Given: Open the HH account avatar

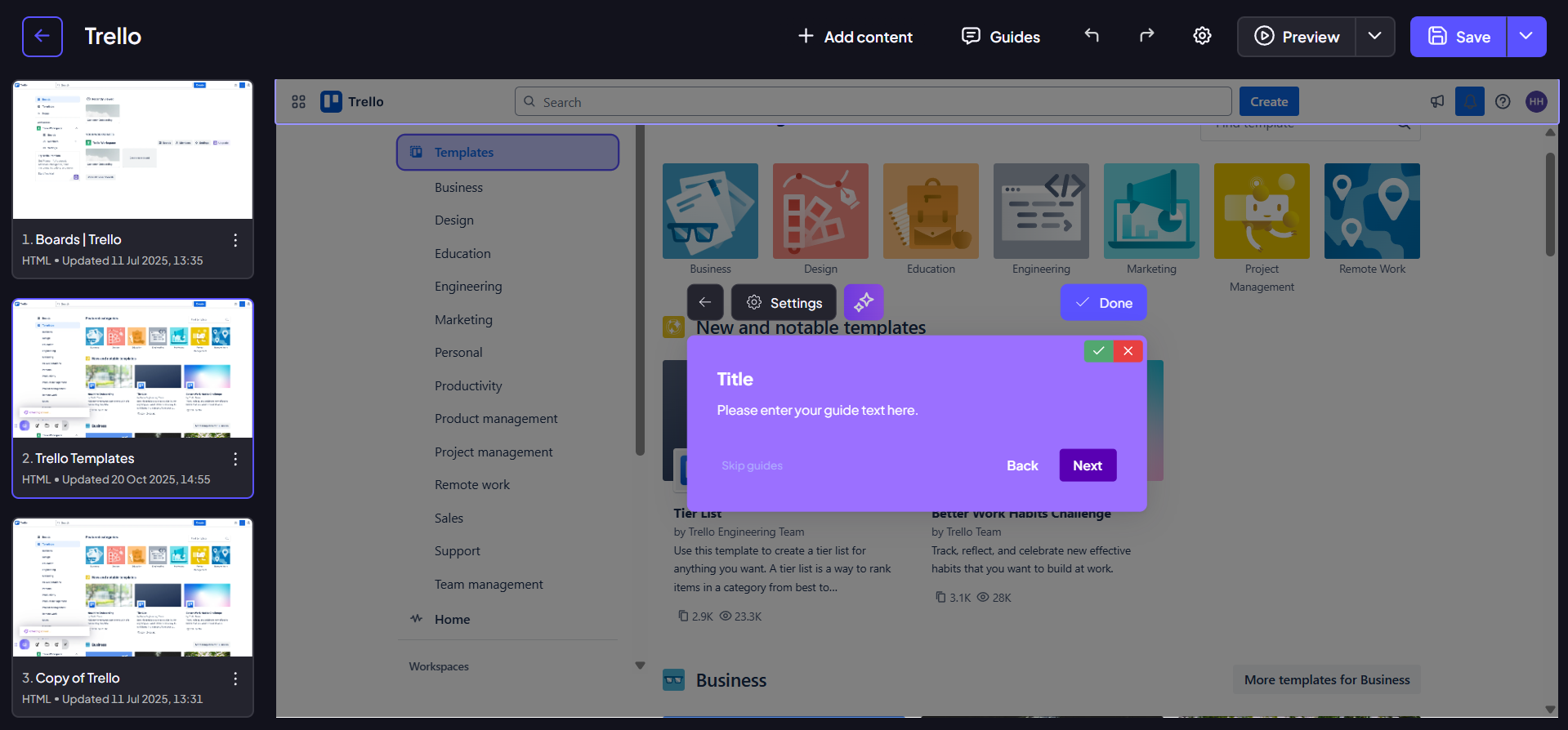Looking at the screenshot, I should (x=1536, y=102).
